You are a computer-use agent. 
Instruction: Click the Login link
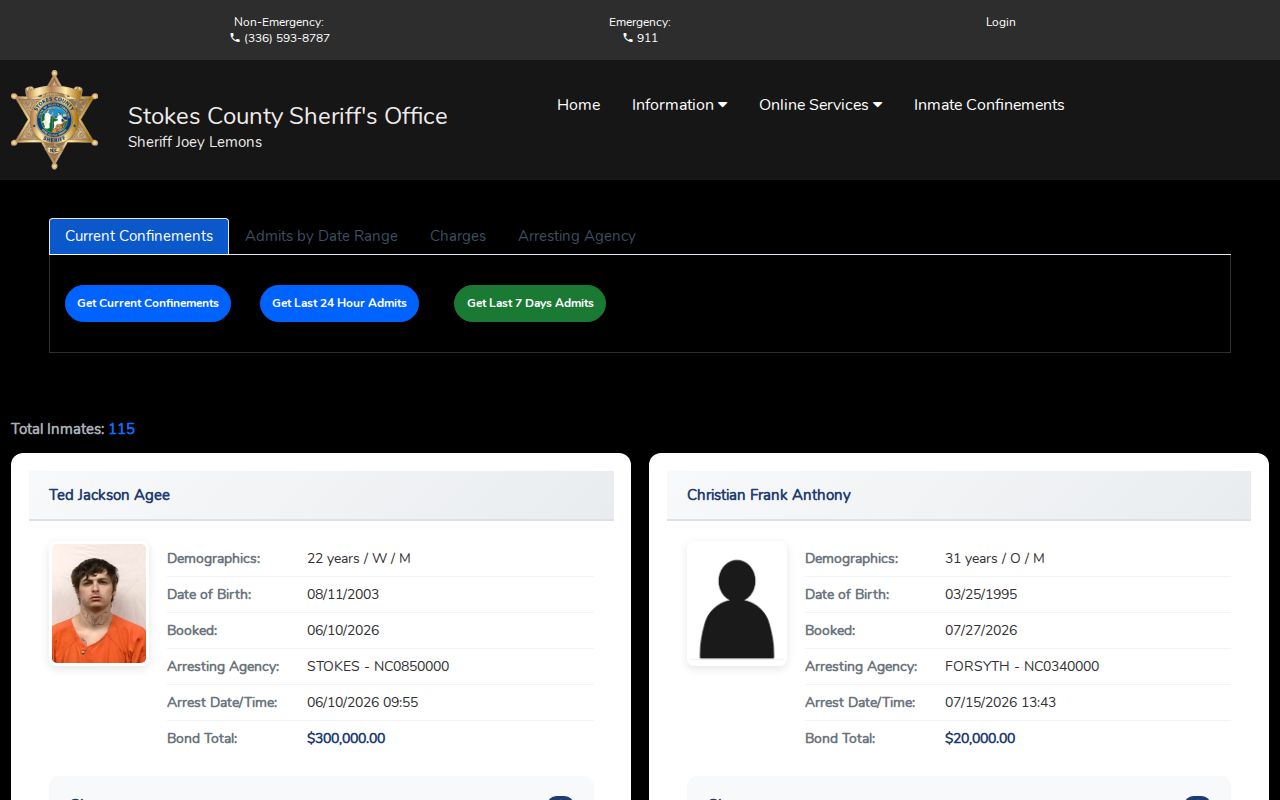pyautogui.click(x=1000, y=22)
